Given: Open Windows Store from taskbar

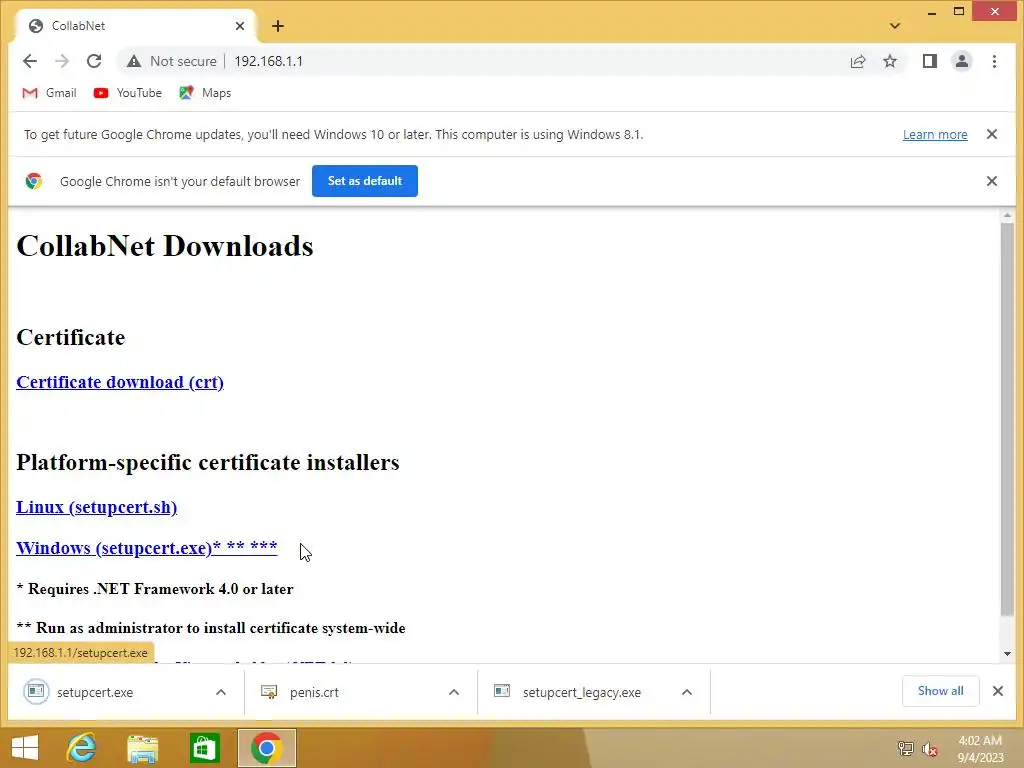Looking at the screenshot, I should [204, 748].
